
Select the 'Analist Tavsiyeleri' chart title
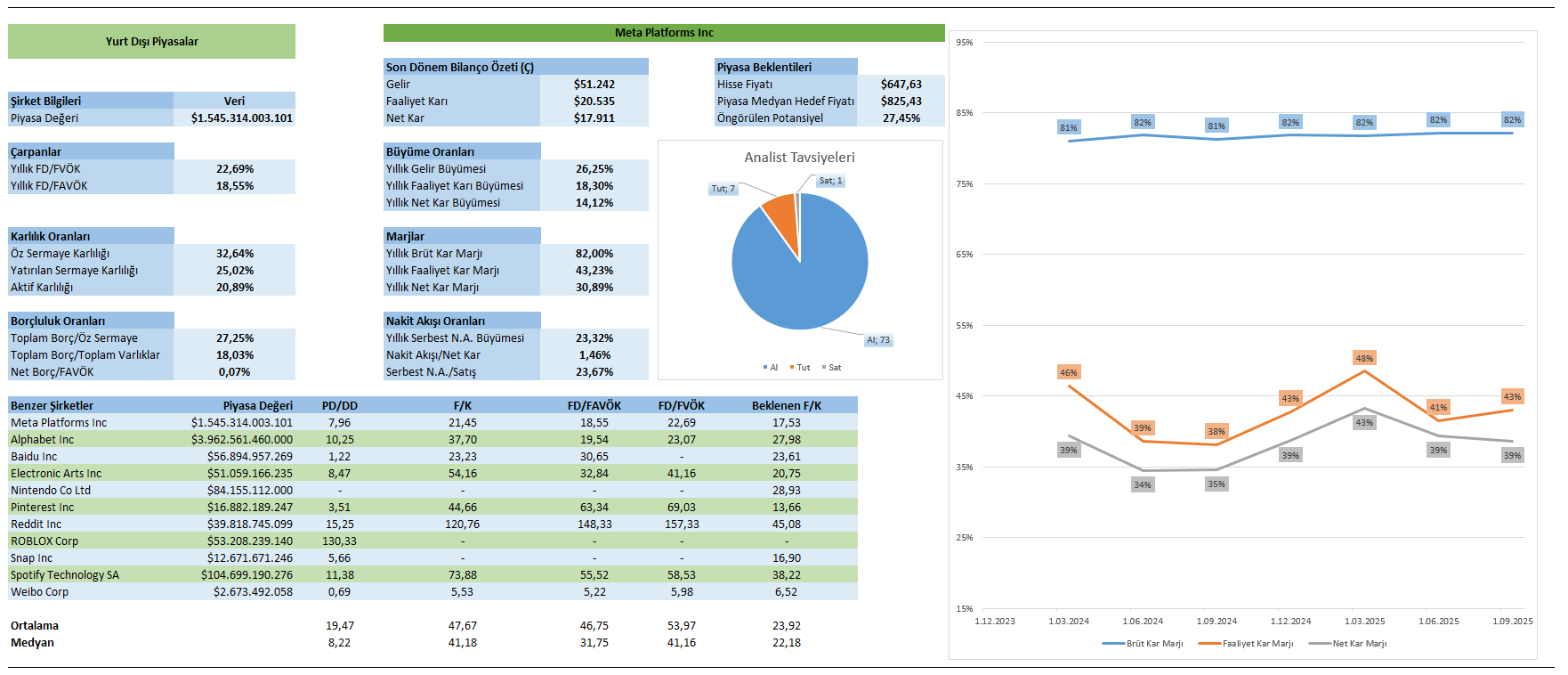799,158
